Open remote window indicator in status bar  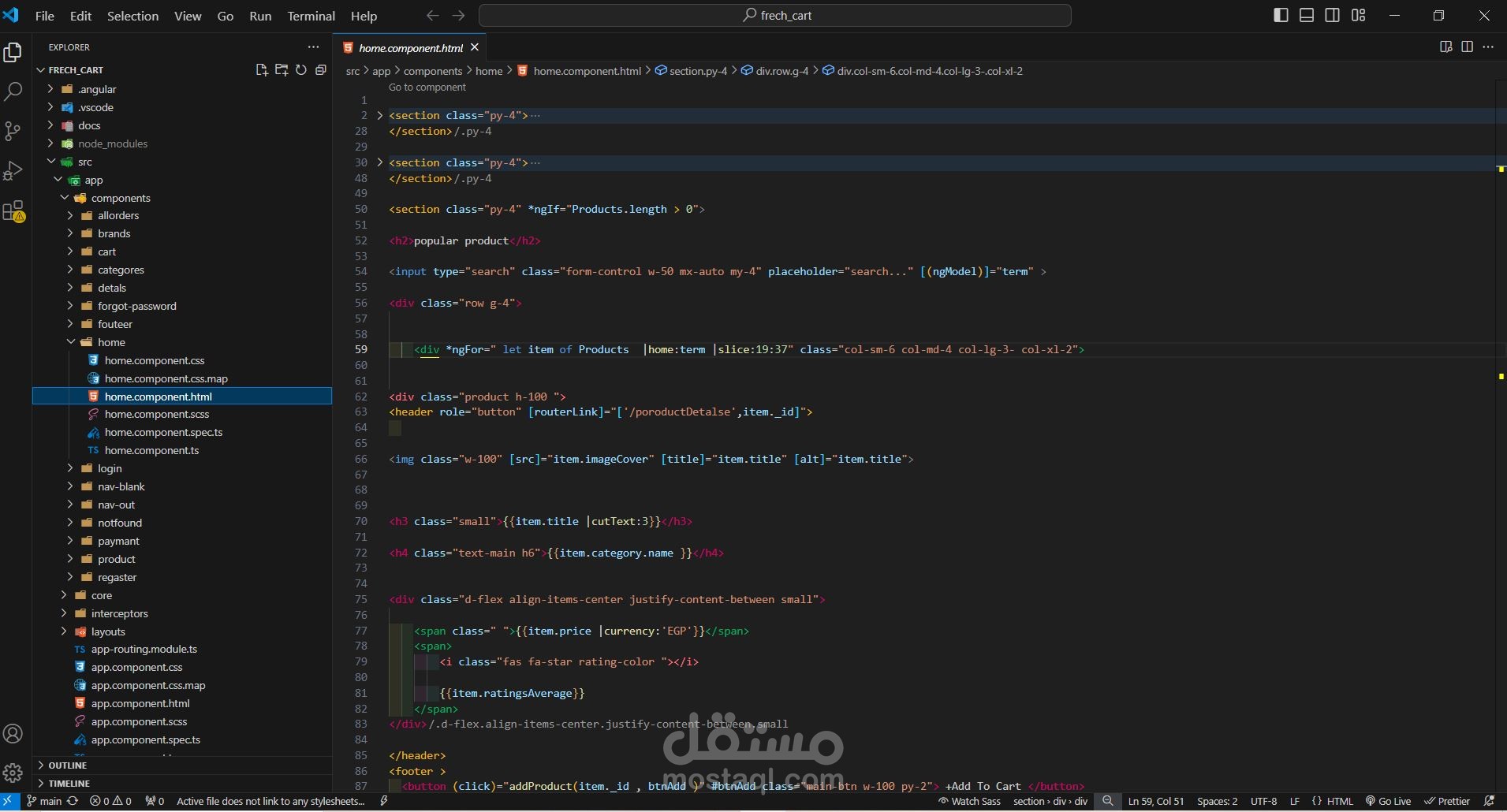click(9, 801)
